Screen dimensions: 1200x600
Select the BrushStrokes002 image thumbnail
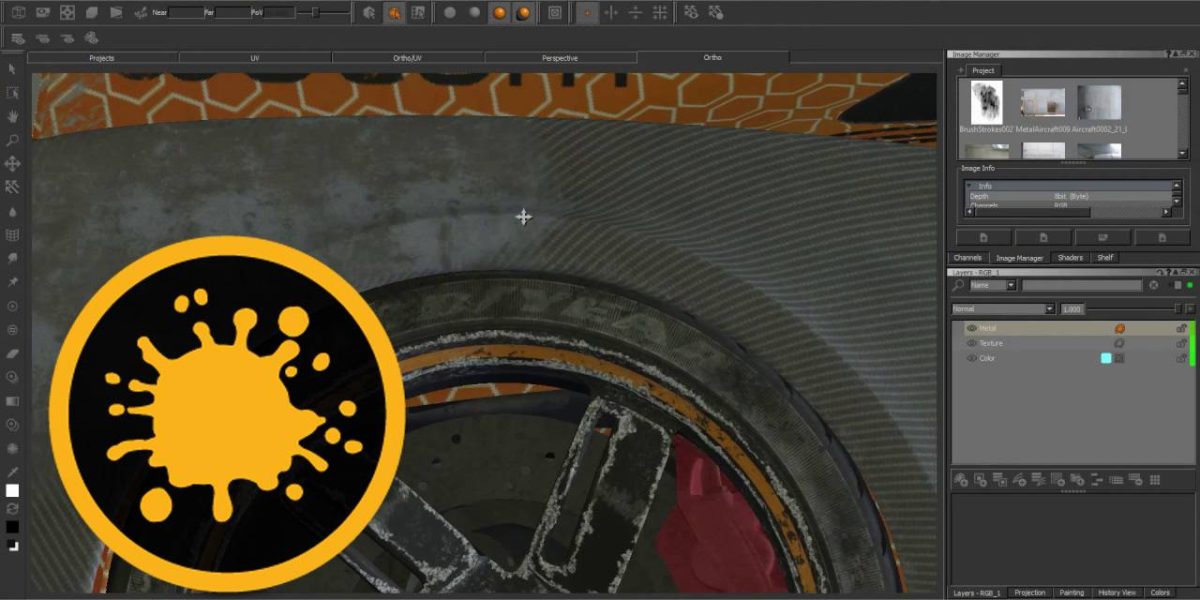click(986, 103)
